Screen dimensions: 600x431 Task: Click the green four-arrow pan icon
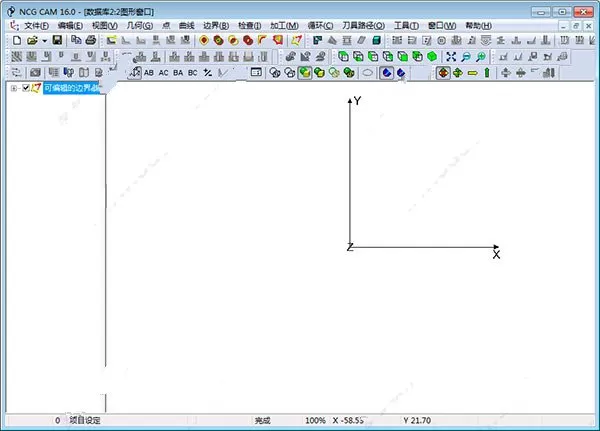coord(458,72)
